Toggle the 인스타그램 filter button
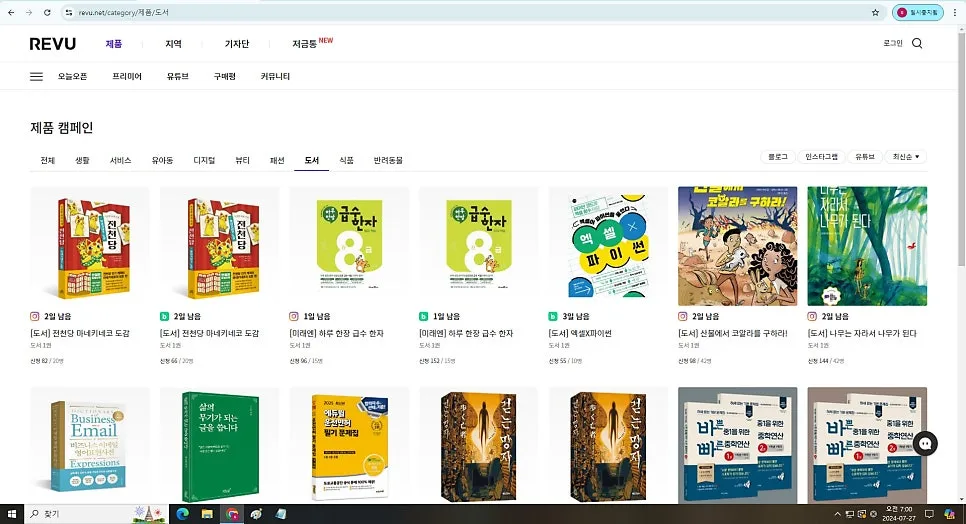Screen dimensions: 966x524 [821, 157]
